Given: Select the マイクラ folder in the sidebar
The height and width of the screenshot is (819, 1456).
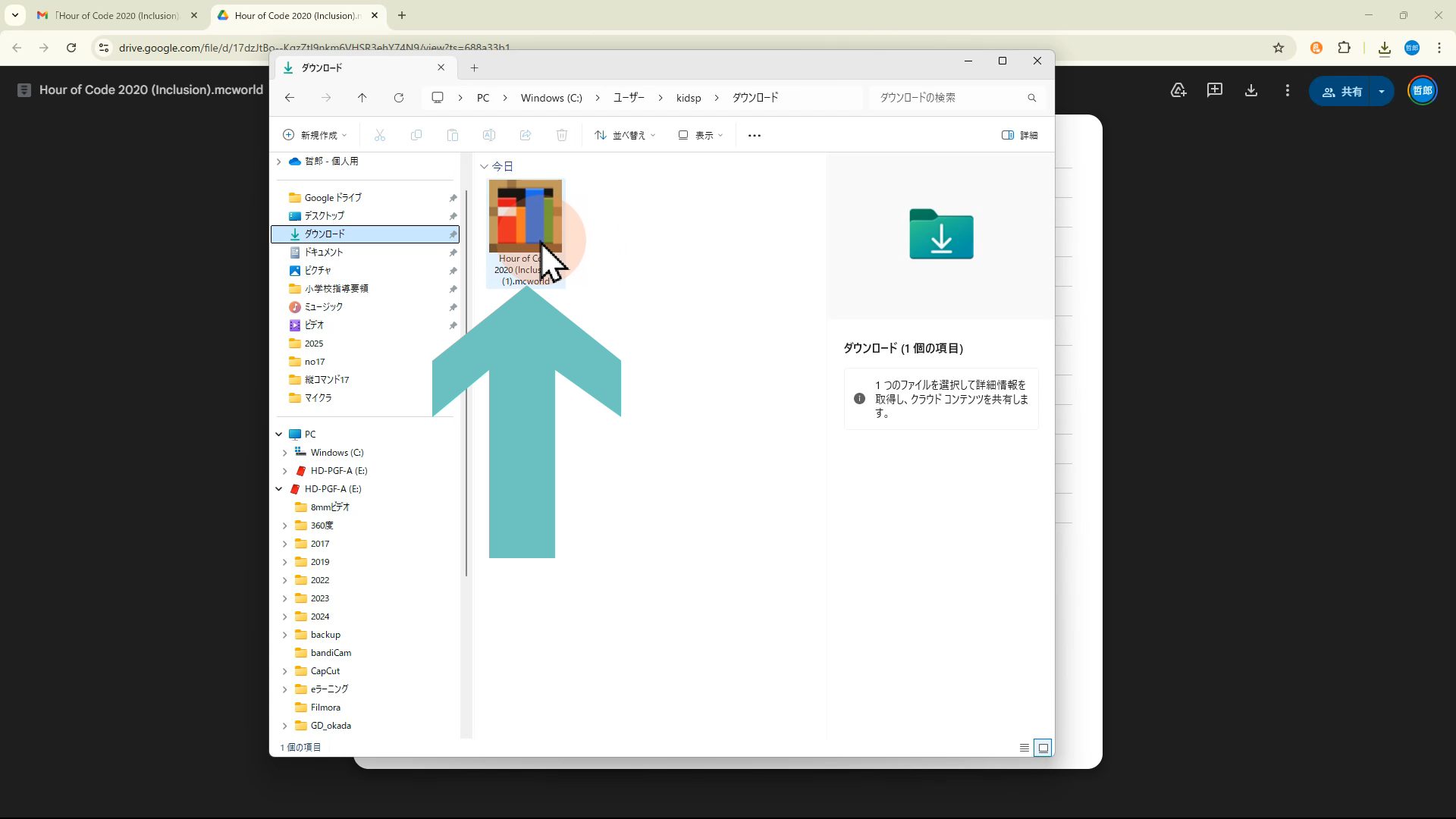Looking at the screenshot, I should 318,398.
